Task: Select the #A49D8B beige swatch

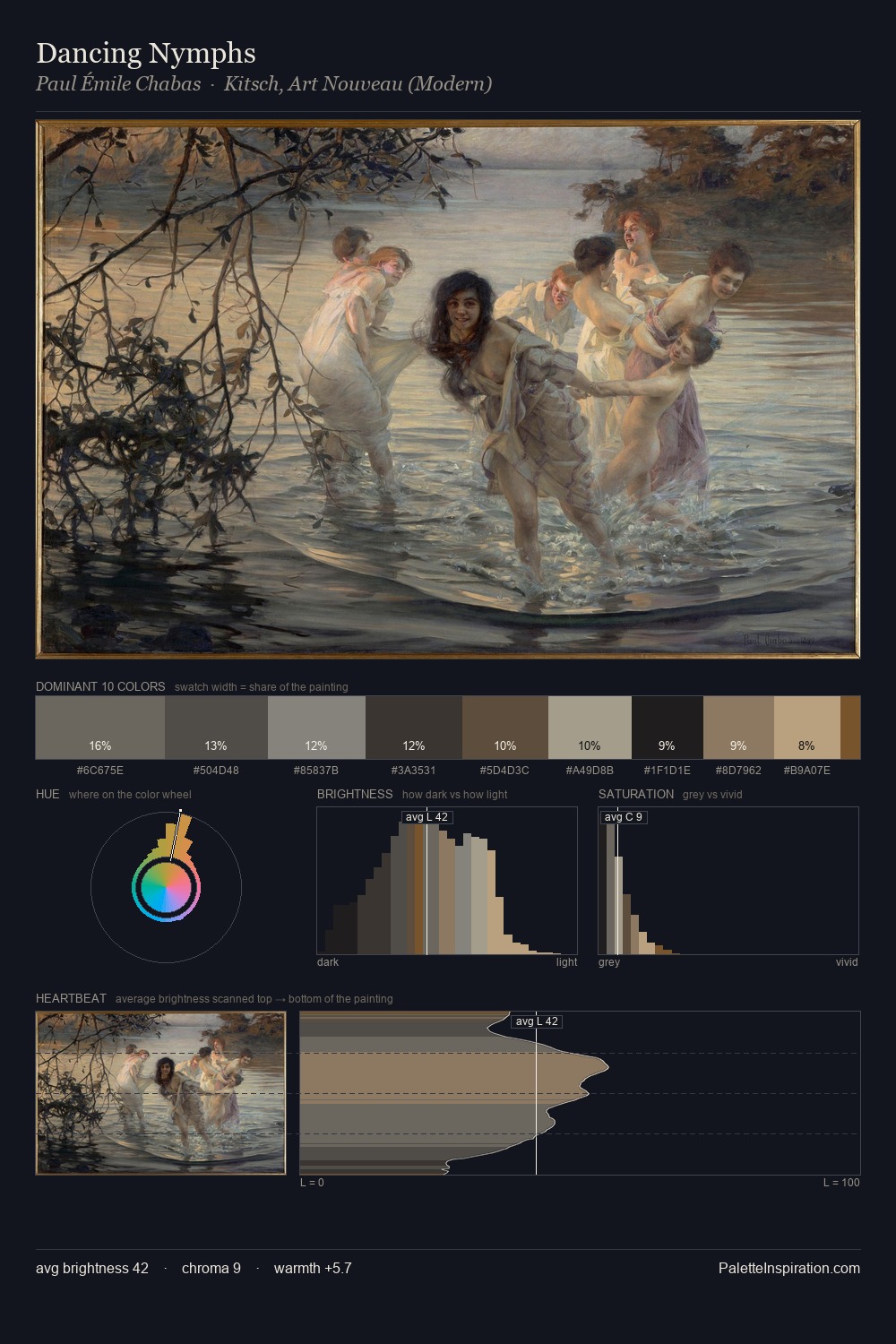Action: coord(590,728)
